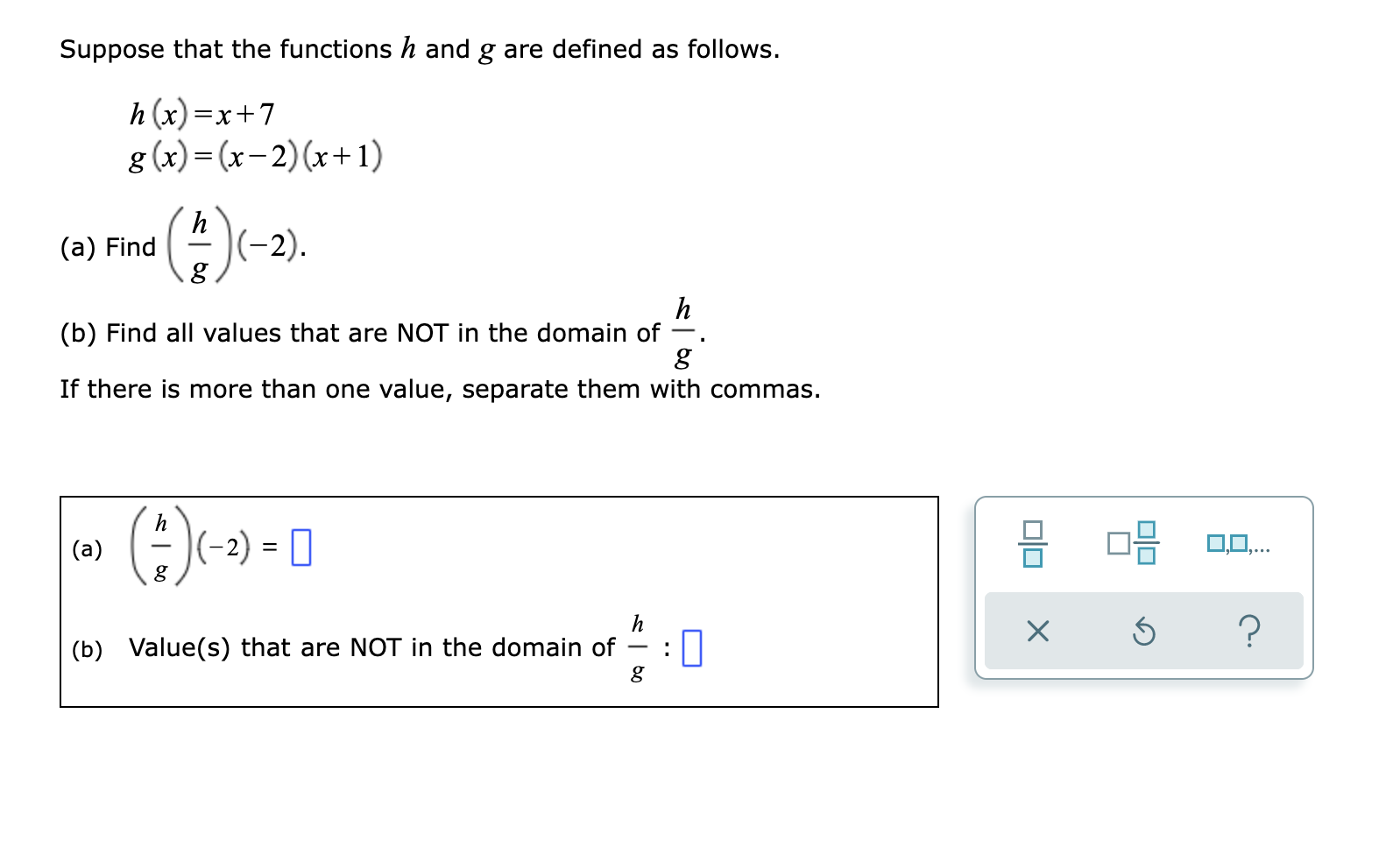Click the h(x)=x+7 equation text
1400x862 pixels.
coord(202,113)
